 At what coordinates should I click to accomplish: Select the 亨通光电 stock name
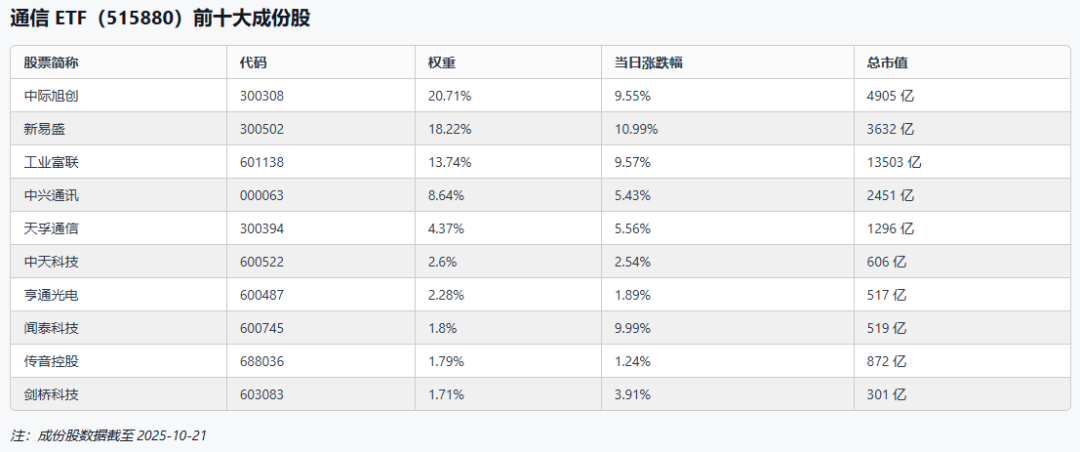[x=51, y=295]
